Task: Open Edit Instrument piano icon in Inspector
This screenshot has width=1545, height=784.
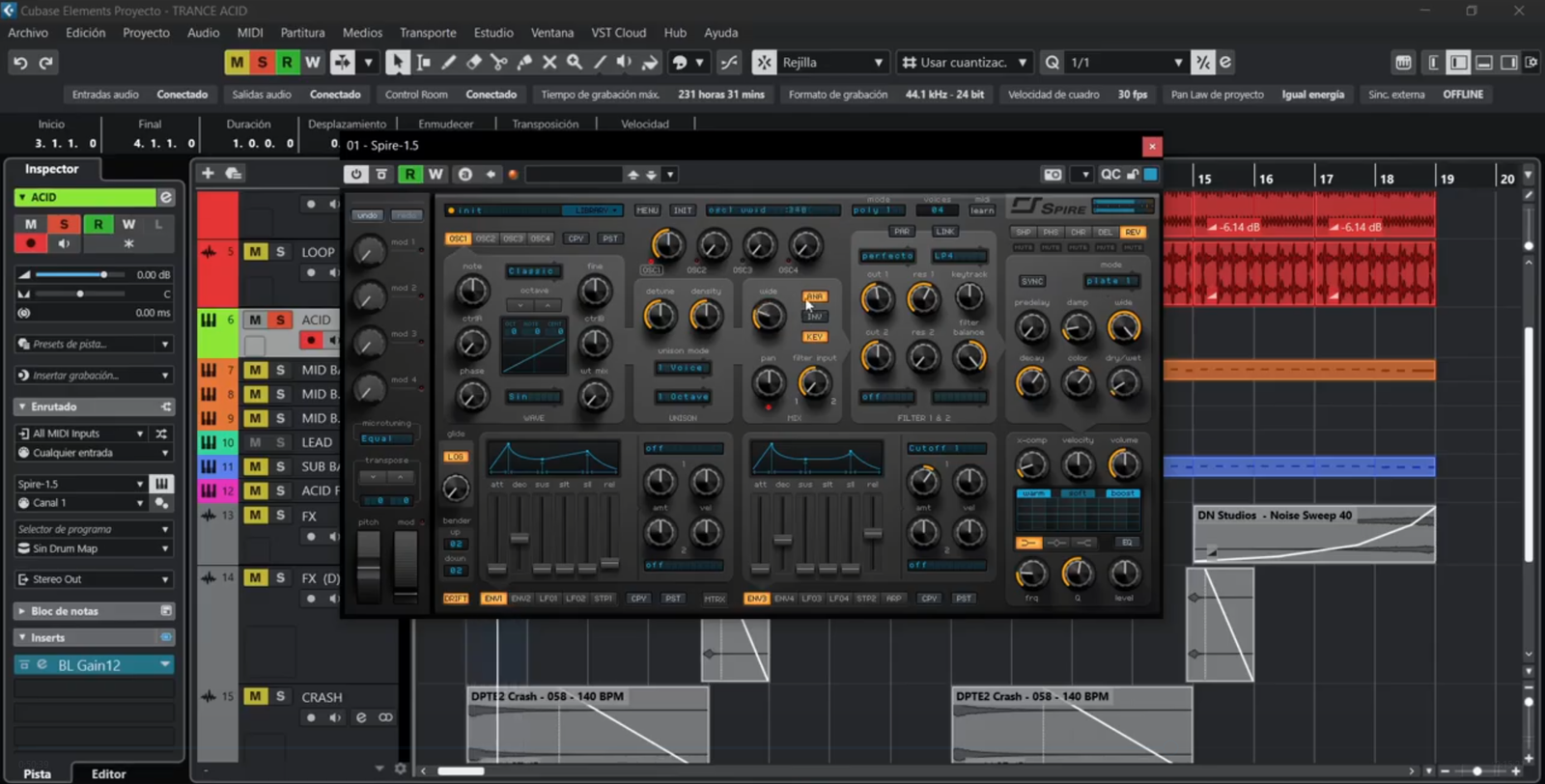Action: pyautogui.click(x=161, y=484)
